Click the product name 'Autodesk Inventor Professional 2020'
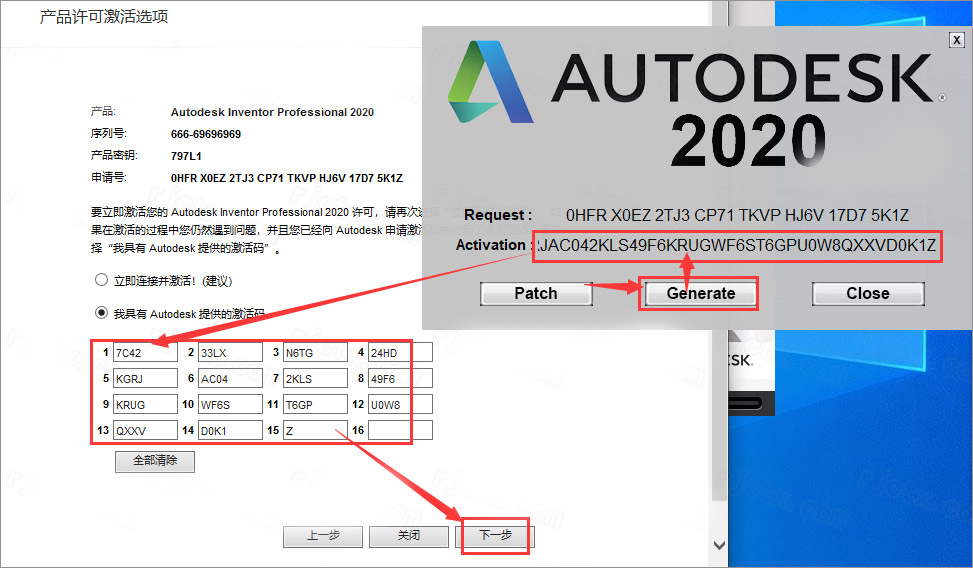The image size is (973, 568). point(272,112)
